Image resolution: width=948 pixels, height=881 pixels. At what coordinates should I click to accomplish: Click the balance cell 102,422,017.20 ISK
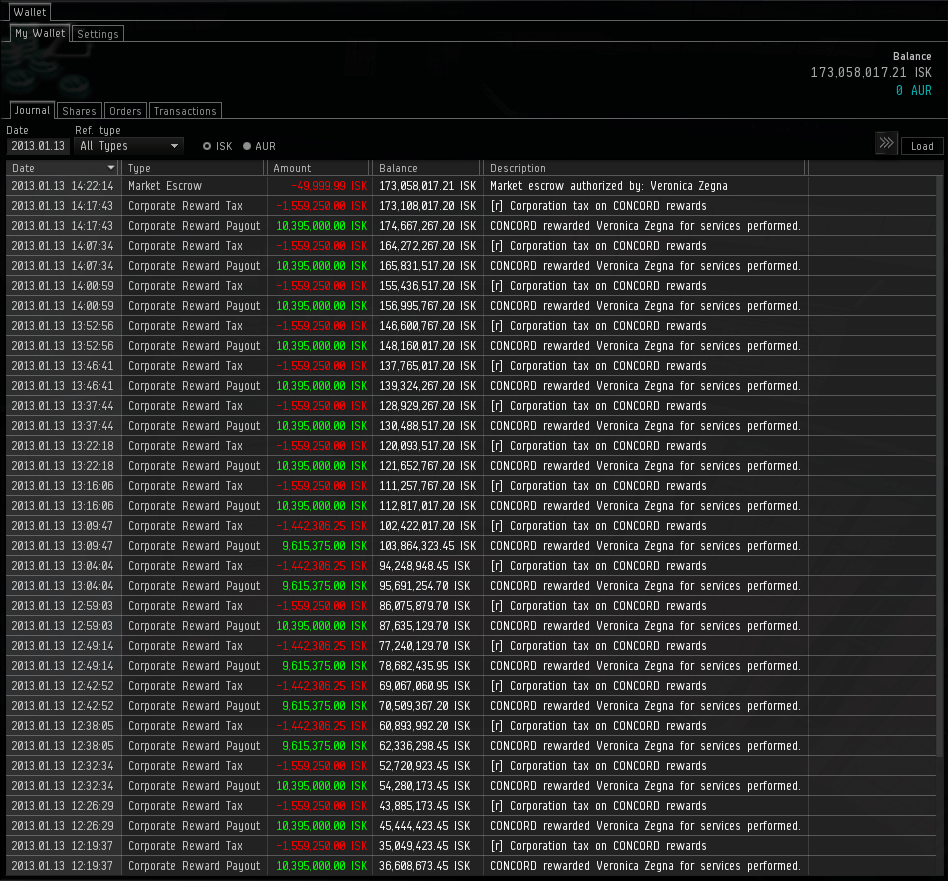point(427,525)
